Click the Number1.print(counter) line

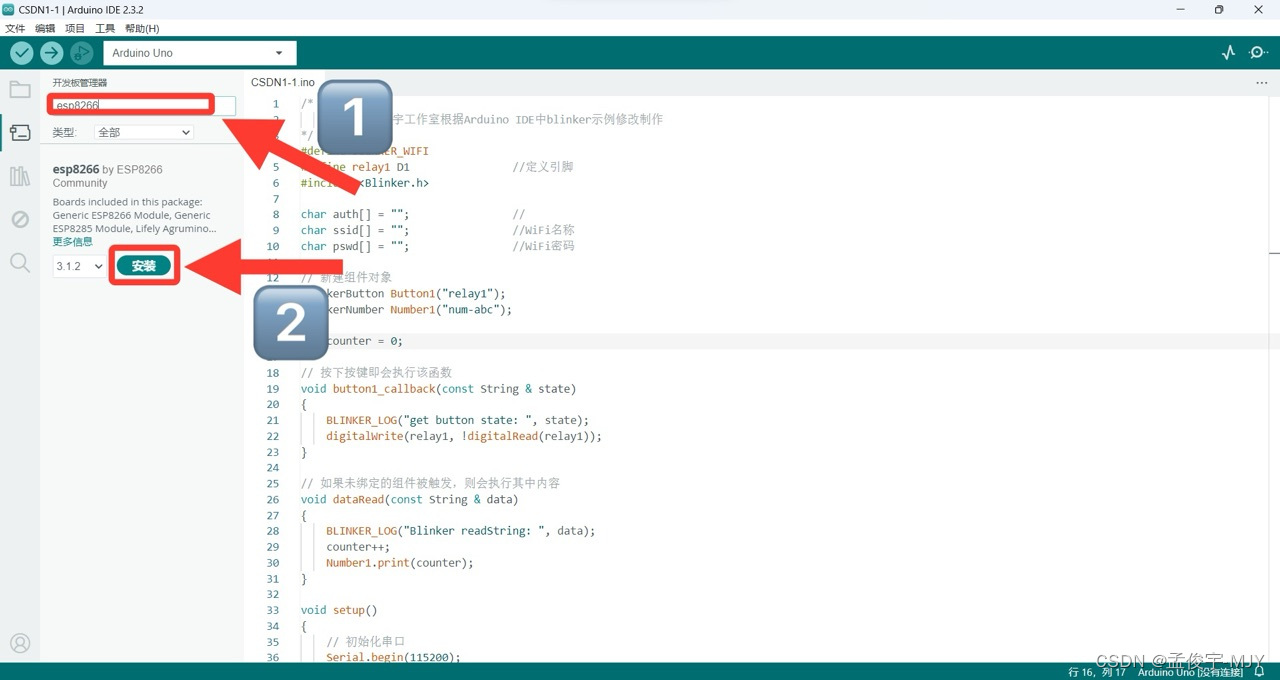pos(399,563)
